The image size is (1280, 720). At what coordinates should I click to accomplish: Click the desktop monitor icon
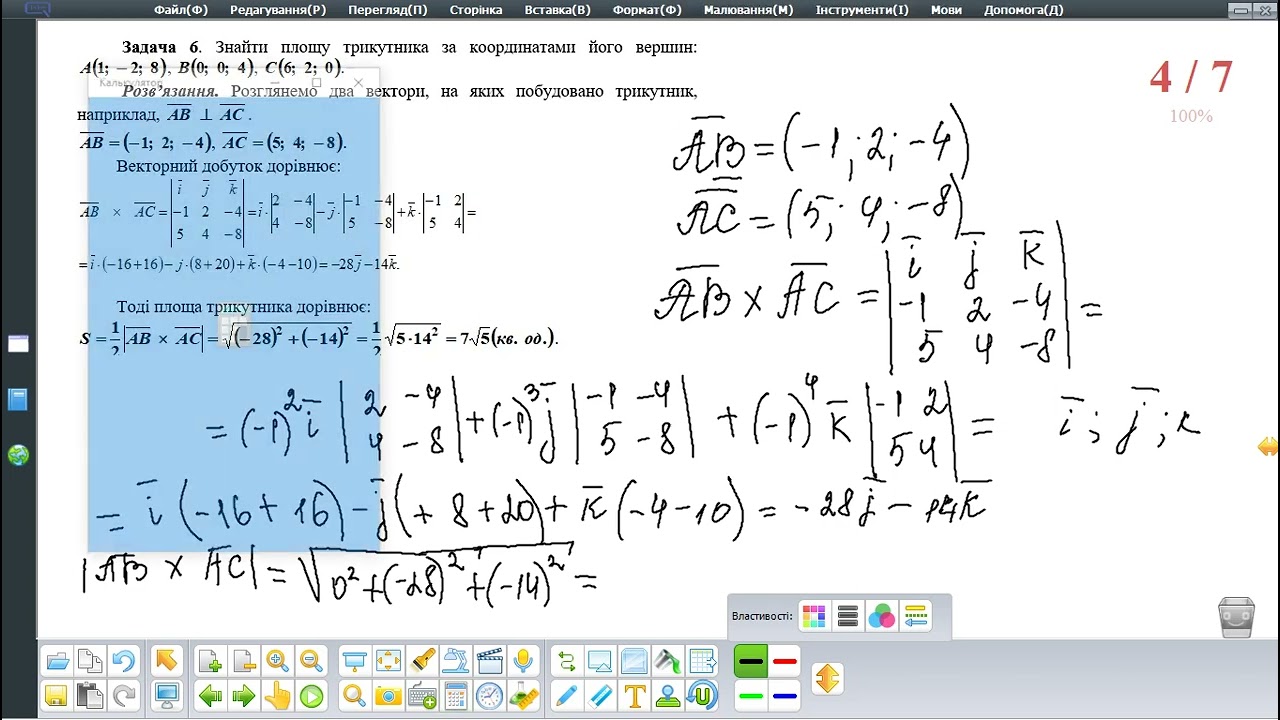pos(166,695)
